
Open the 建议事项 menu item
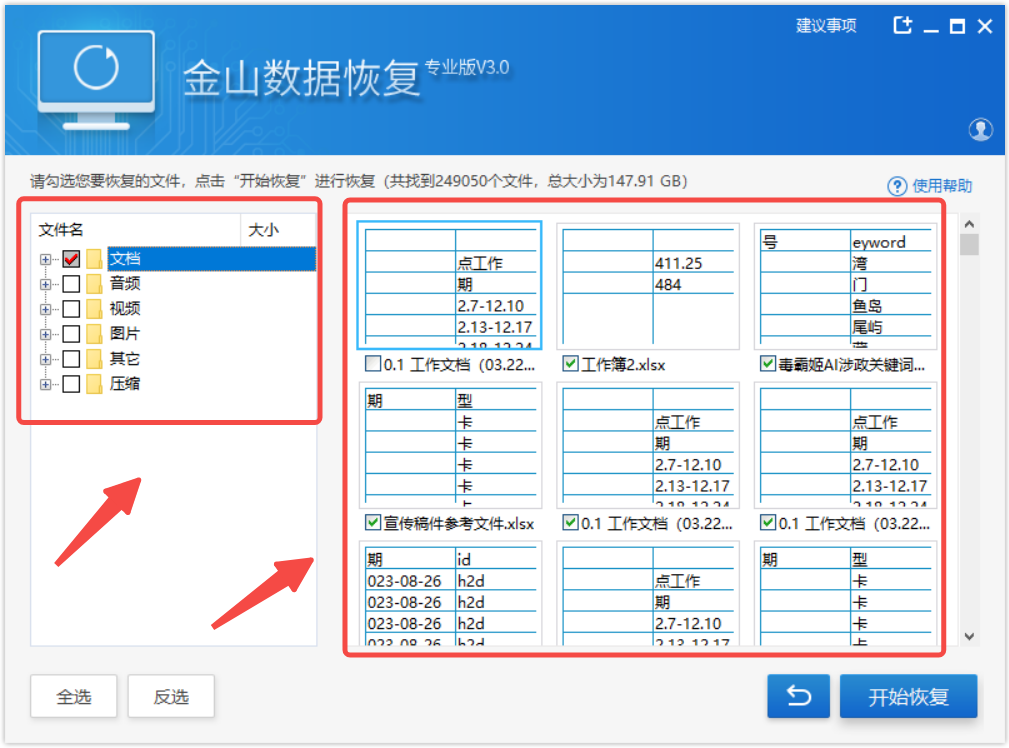pyautogui.click(x=826, y=26)
